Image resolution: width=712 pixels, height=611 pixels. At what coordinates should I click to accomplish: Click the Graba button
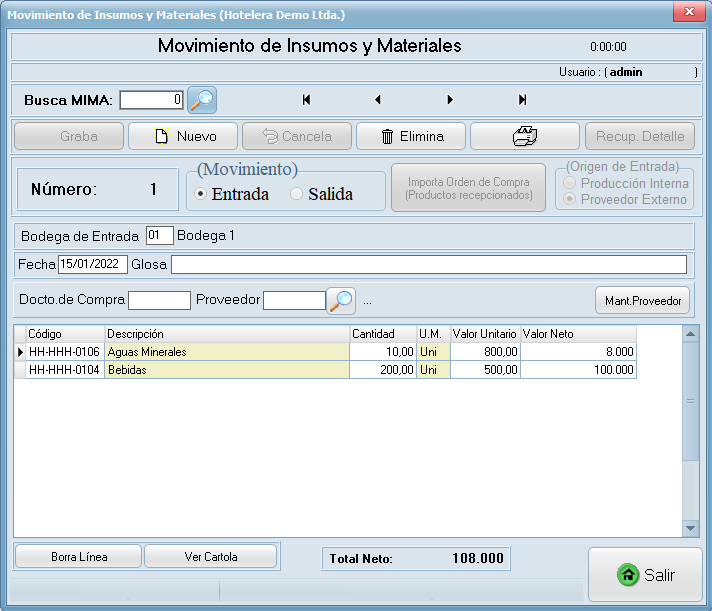click(x=69, y=136)
